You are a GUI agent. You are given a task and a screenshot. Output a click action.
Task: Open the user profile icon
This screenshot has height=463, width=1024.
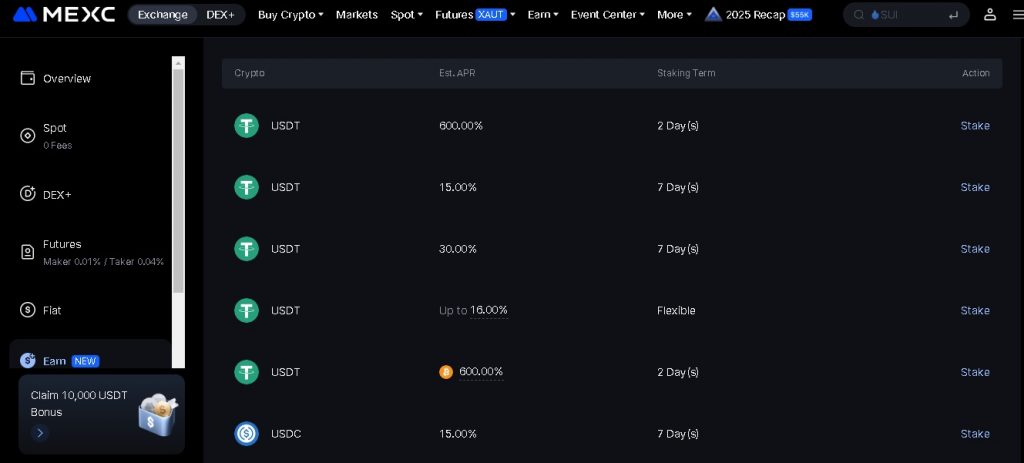point(989,14)
